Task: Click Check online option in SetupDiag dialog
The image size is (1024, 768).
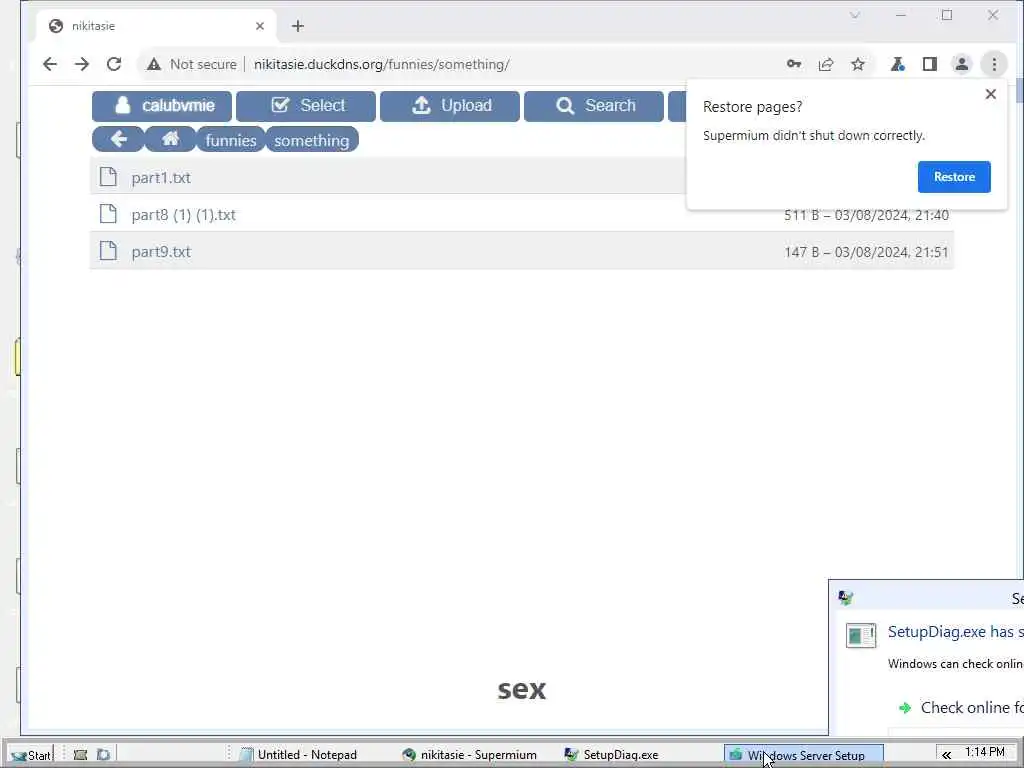Action: [x=961, y=708]
